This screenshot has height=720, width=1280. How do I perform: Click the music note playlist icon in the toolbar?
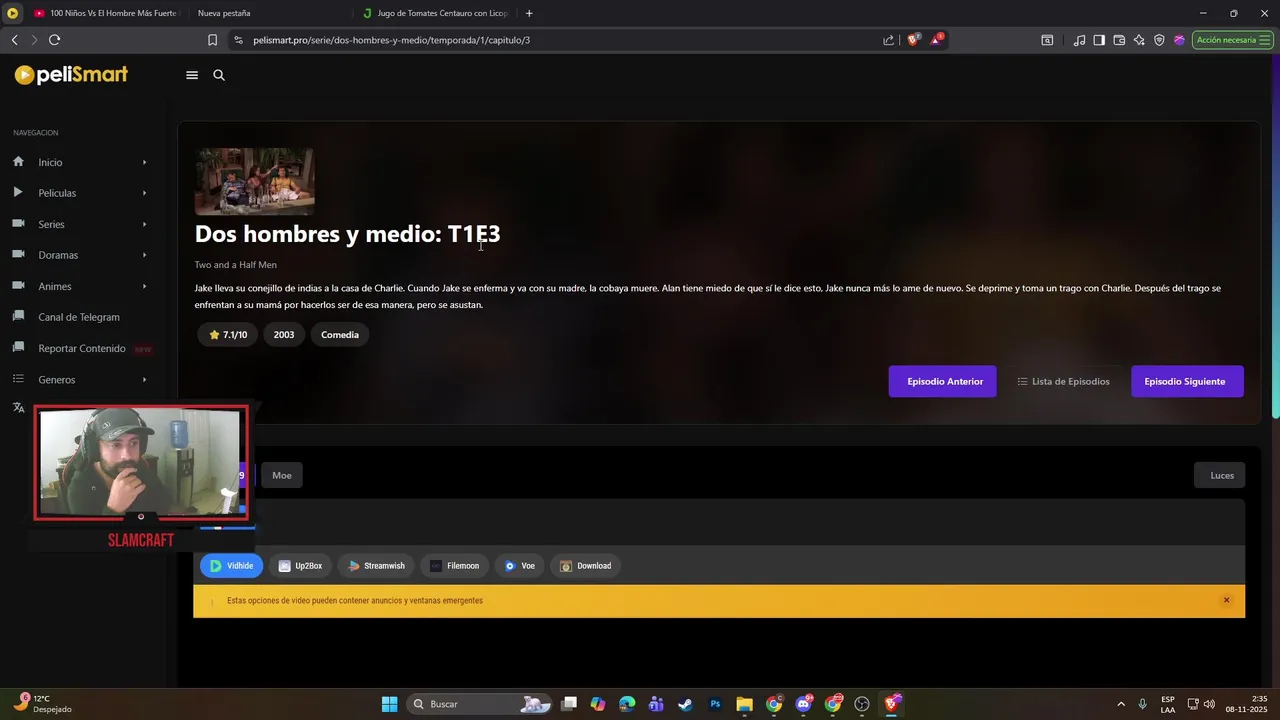[x=1079, y=40]
